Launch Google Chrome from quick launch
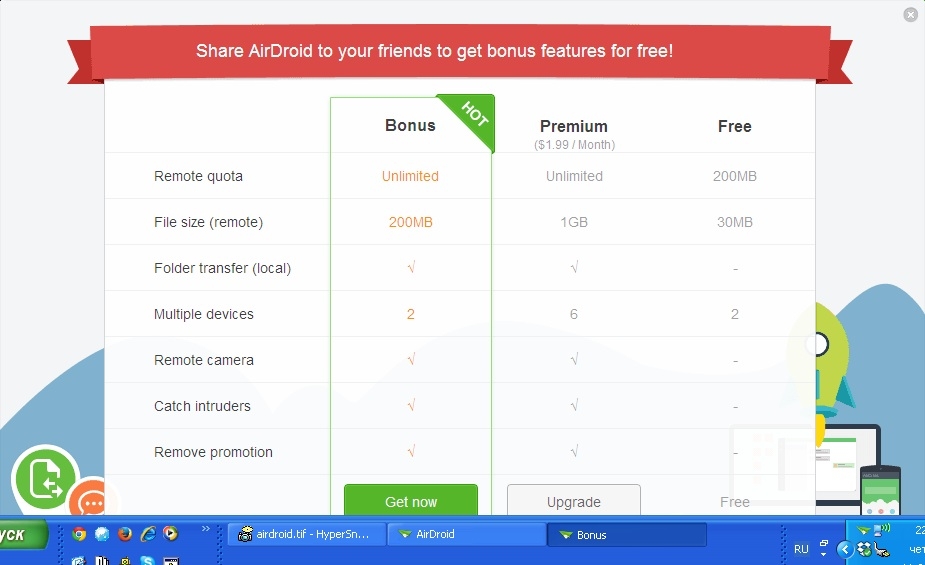 pyautogui.click(x=79, y=534)
